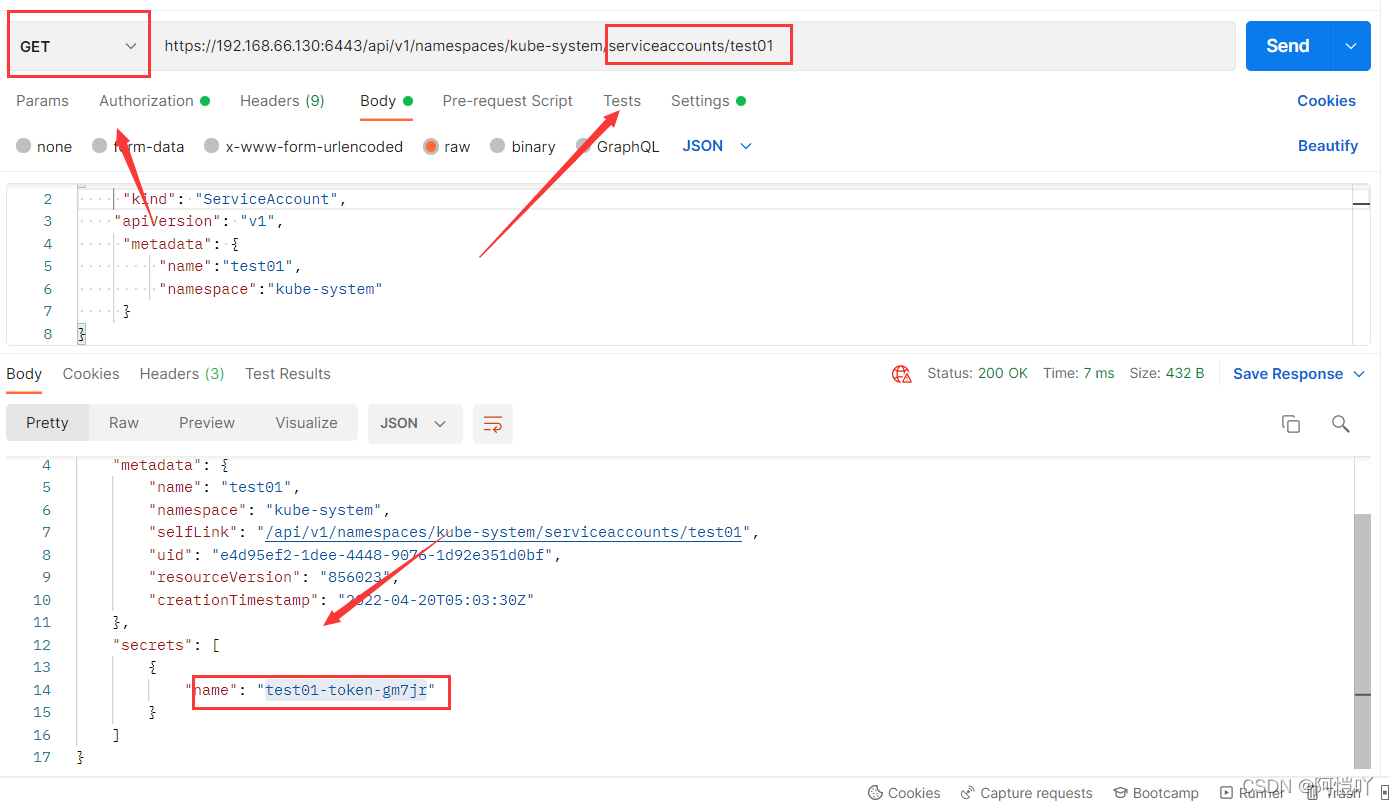
Task: Copy the response with the copy icon
Action: [1291, 424]
